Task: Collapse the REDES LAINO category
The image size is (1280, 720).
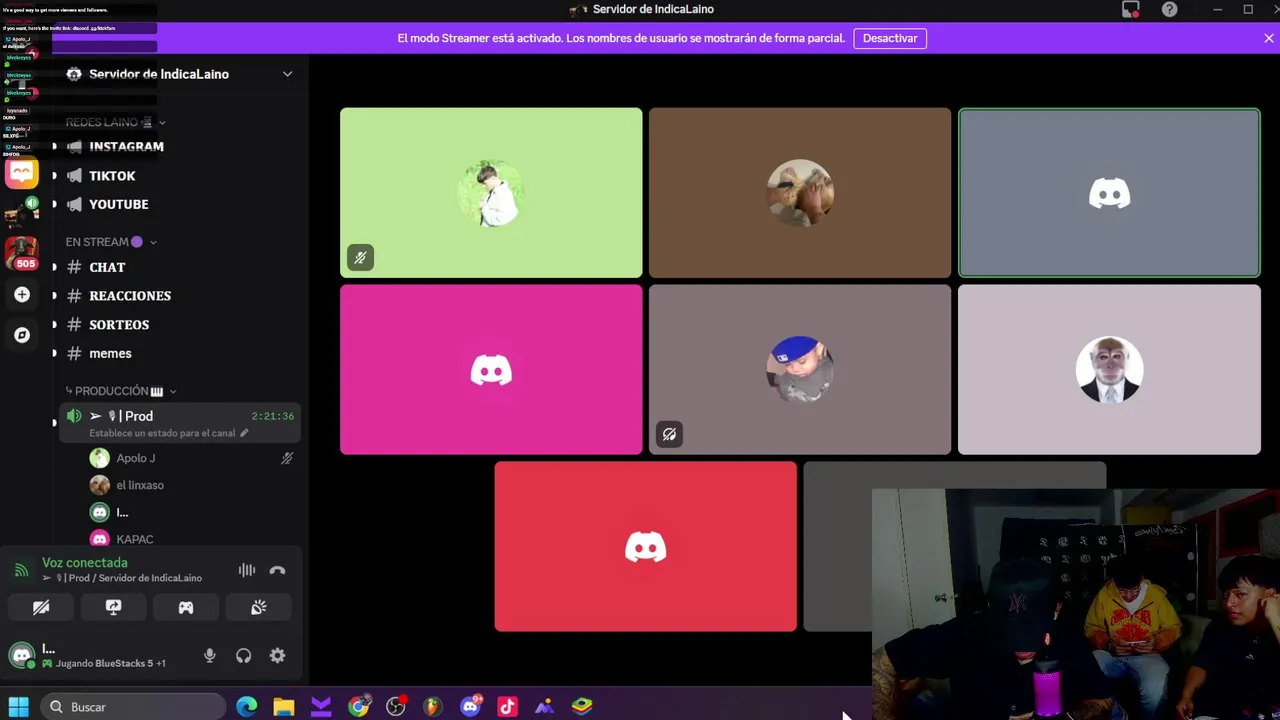Action: 115,122
